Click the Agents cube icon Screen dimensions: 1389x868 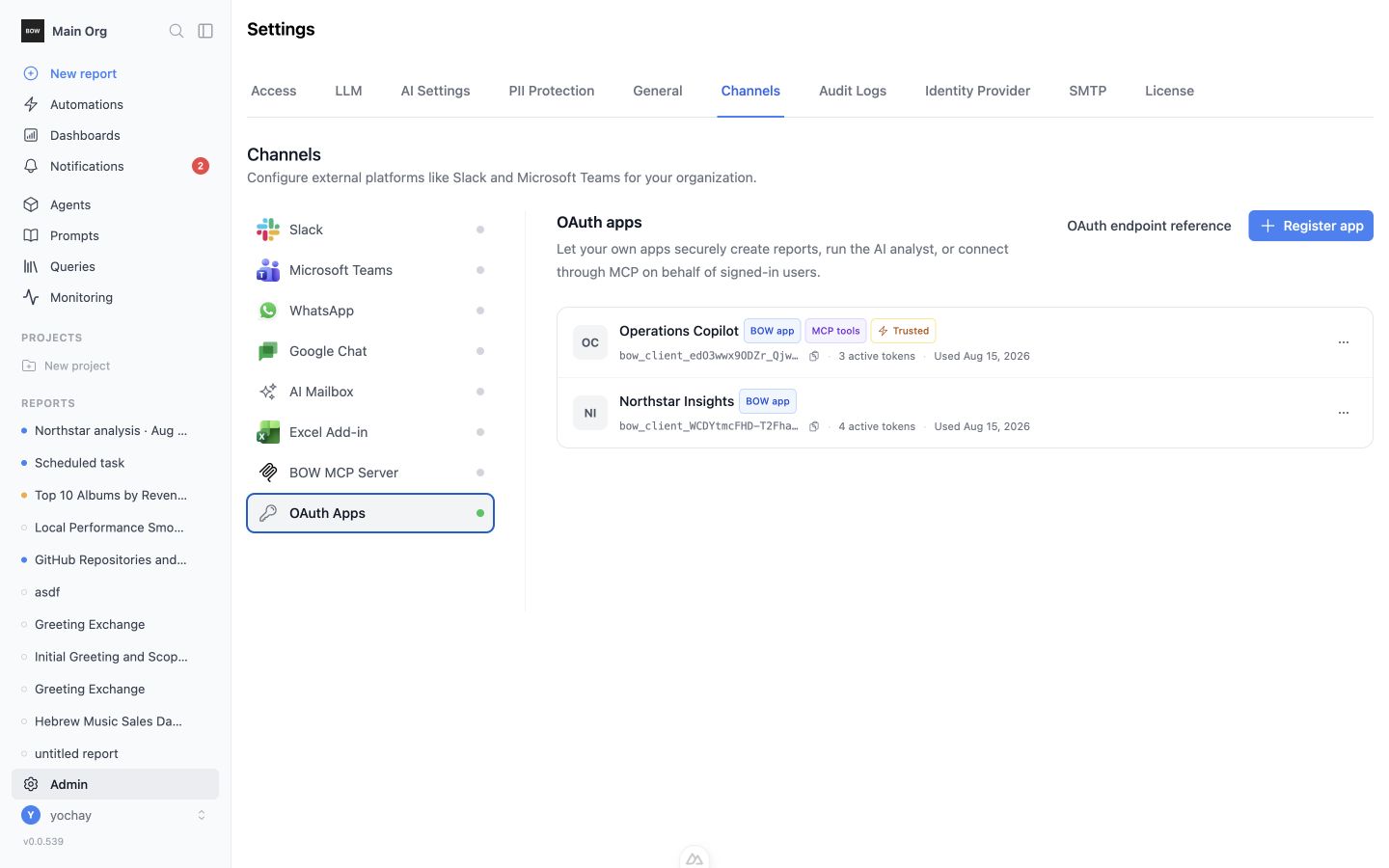pyautogui.click(x=31, y=204)
